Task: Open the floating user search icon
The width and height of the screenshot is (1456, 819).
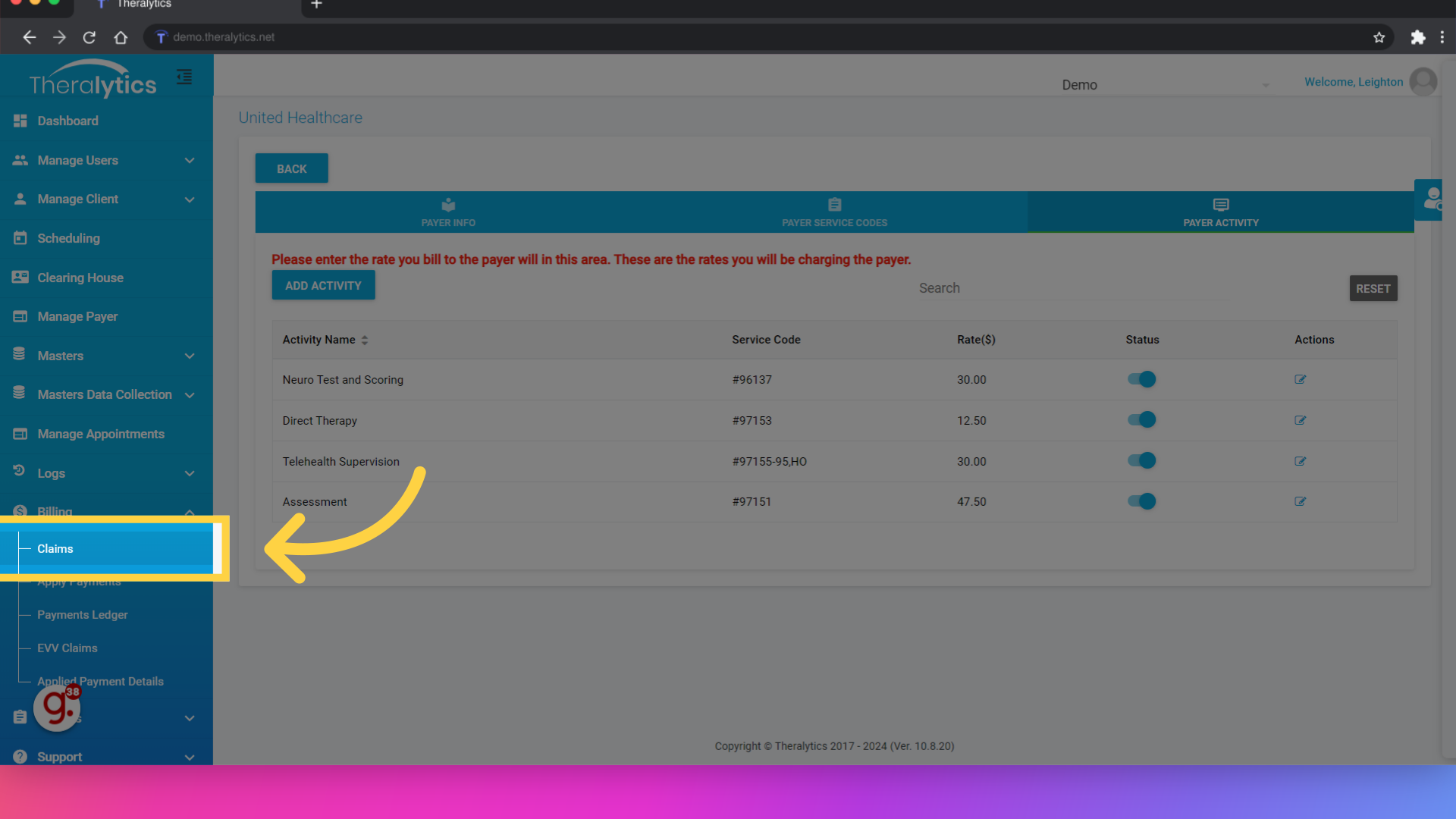Action: click(1430, 199)
